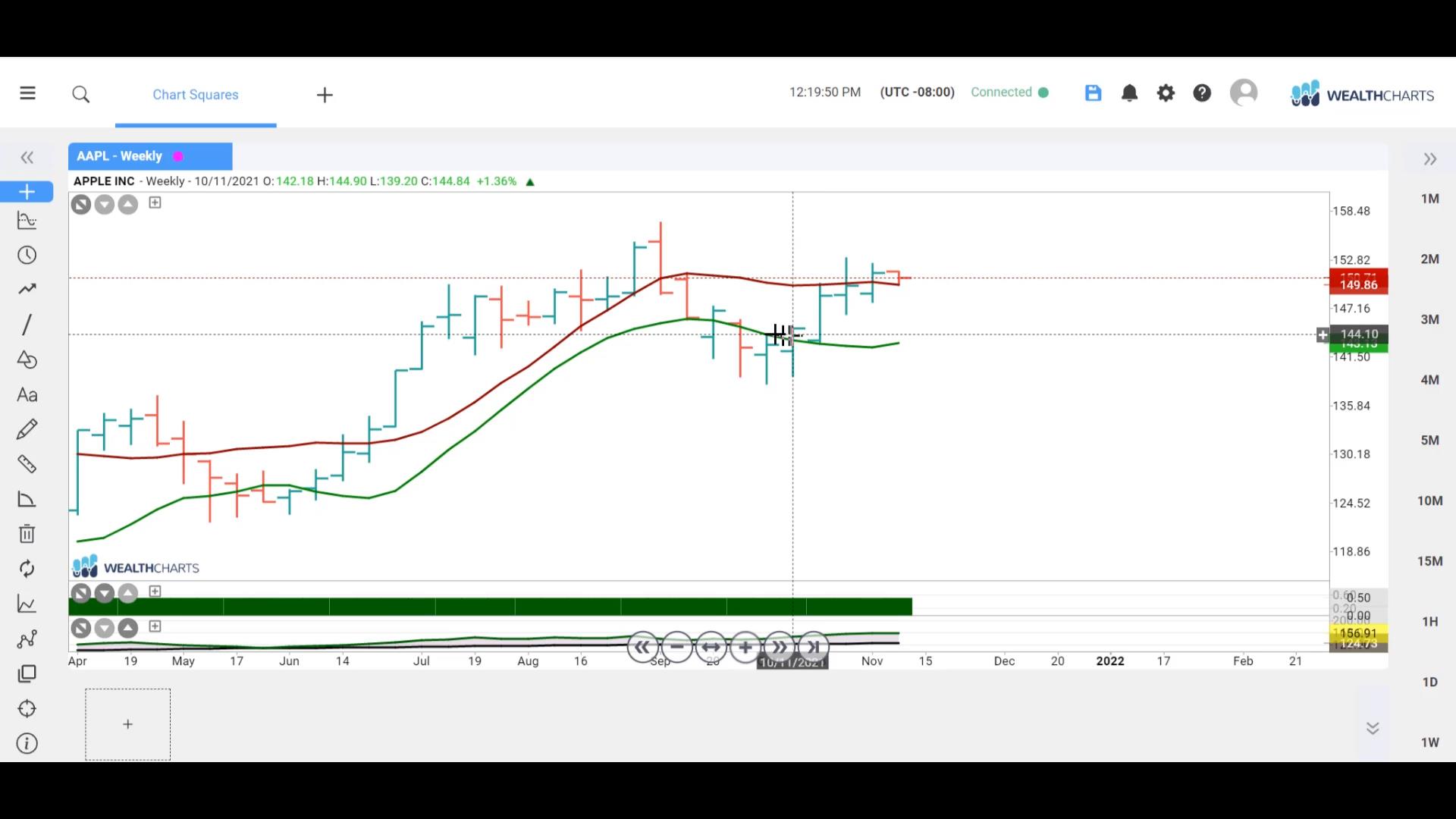
Task: Maximize the bottom oscillator panel
Action: click(x=155, y=626)
